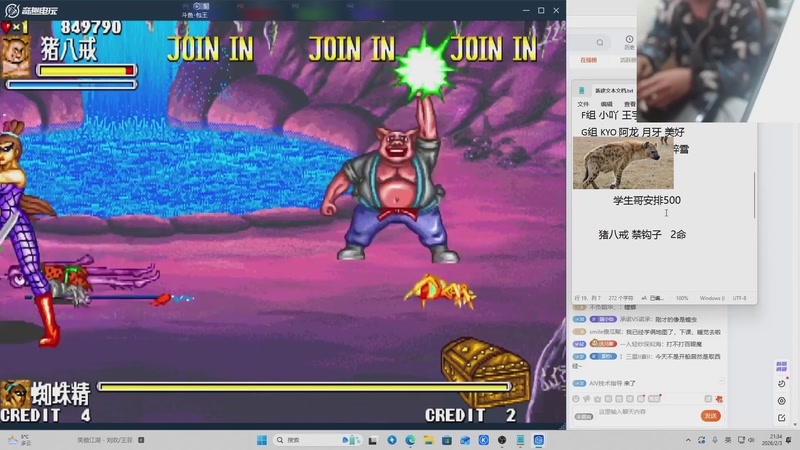Image resolution: width=800 pixels, height=450 pixels.
Task: Open the Notepad icon on the taskbar
Action: point(520,440)
